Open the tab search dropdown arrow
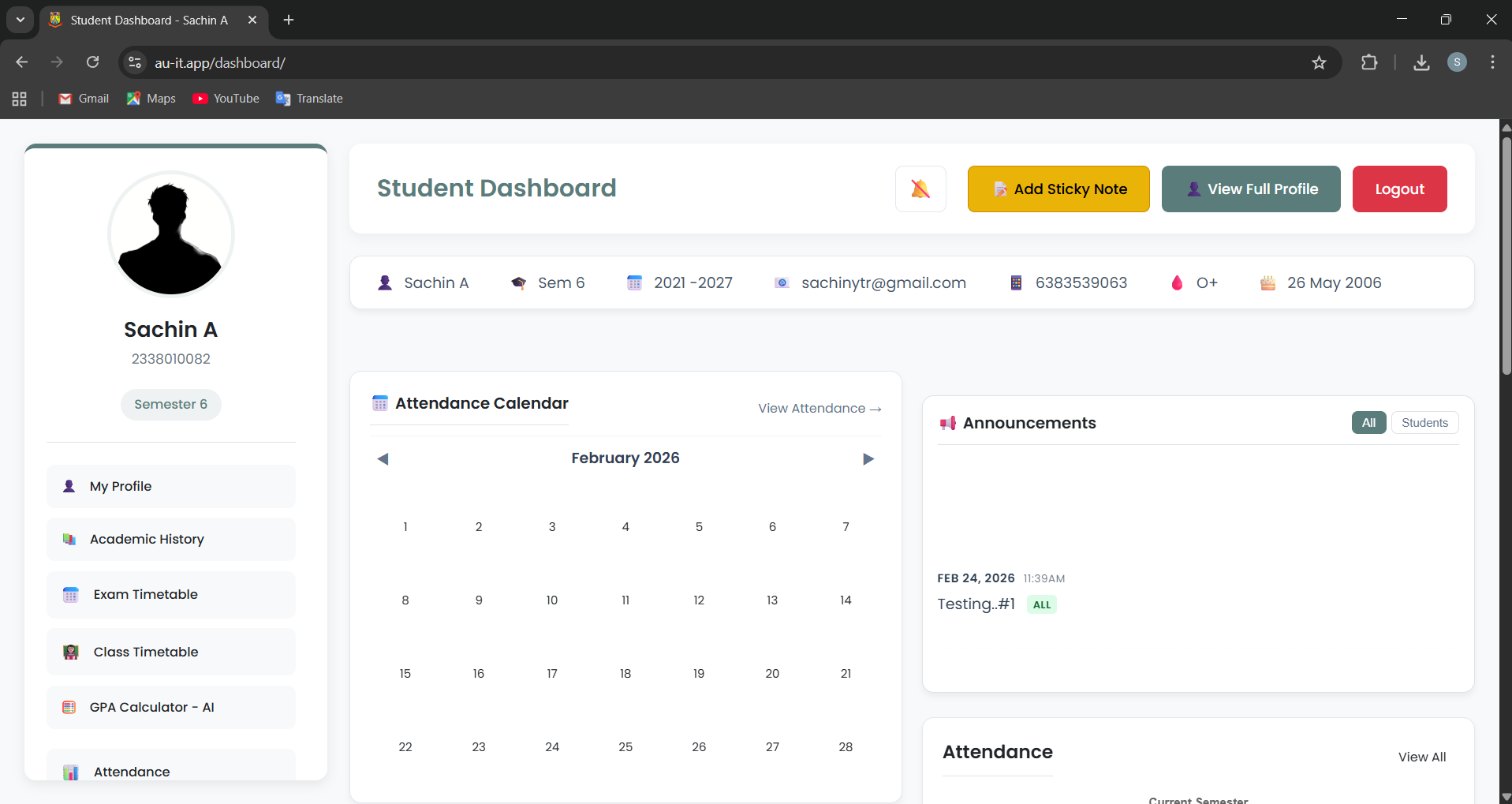The height and width of the screenshot is (804, 1512). click(20, 20)
